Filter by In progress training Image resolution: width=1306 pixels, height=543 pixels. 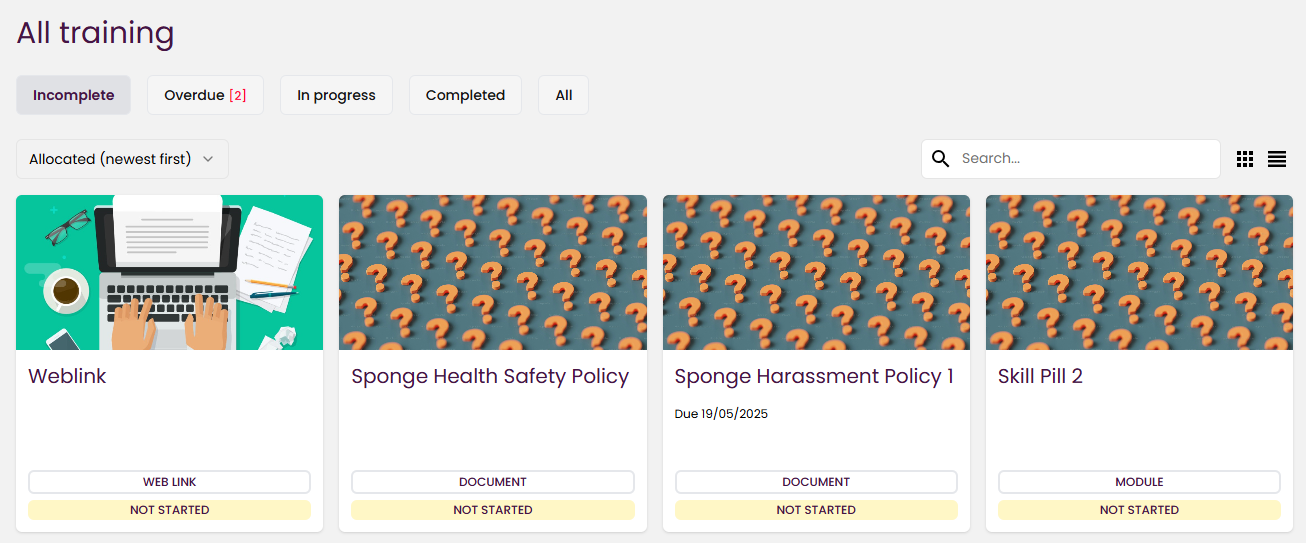tap(336, 95)
